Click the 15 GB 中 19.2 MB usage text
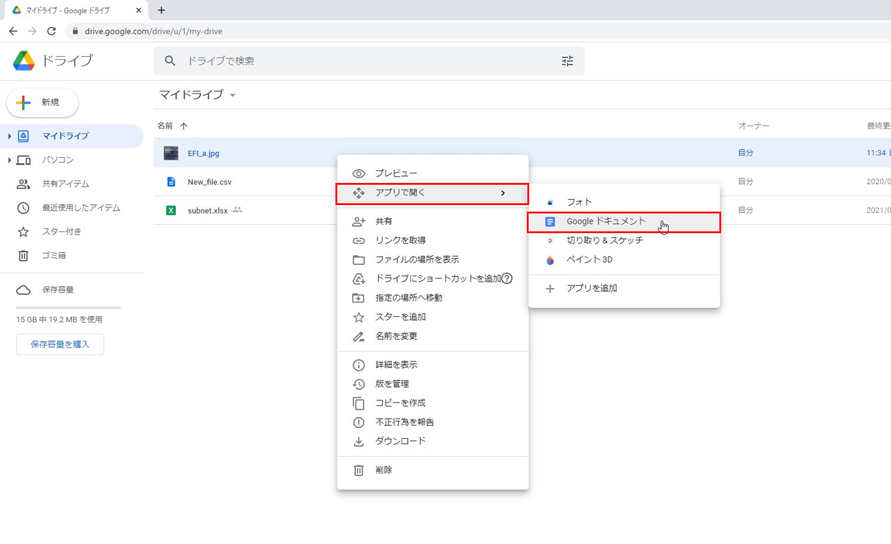This screenshot has width=891, height=544. 59,320
